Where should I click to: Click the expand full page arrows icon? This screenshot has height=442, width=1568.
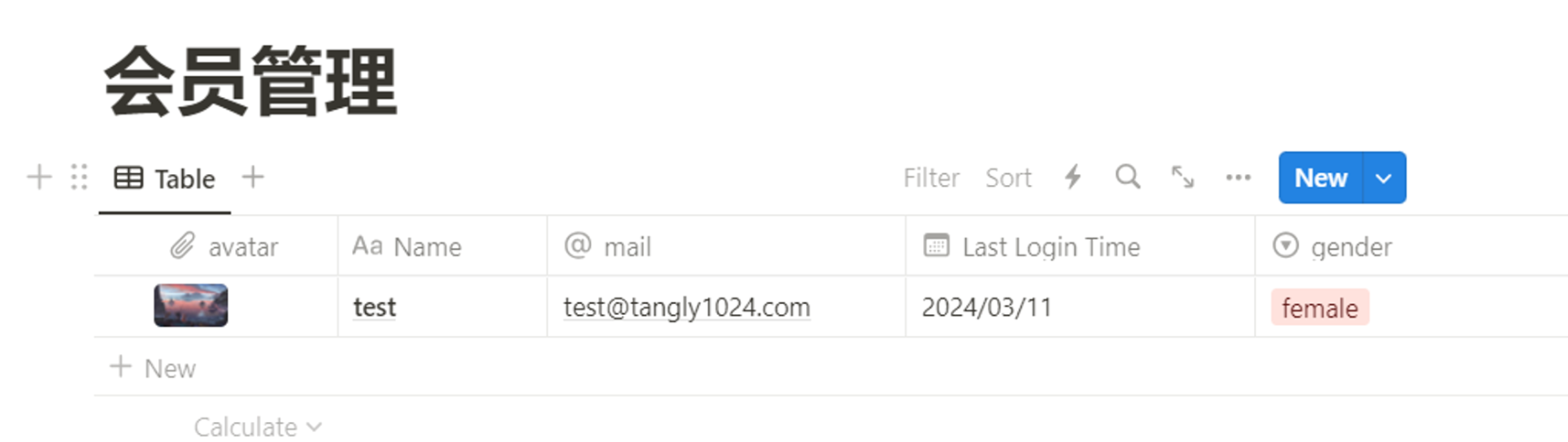click(x=1183, y=177)
